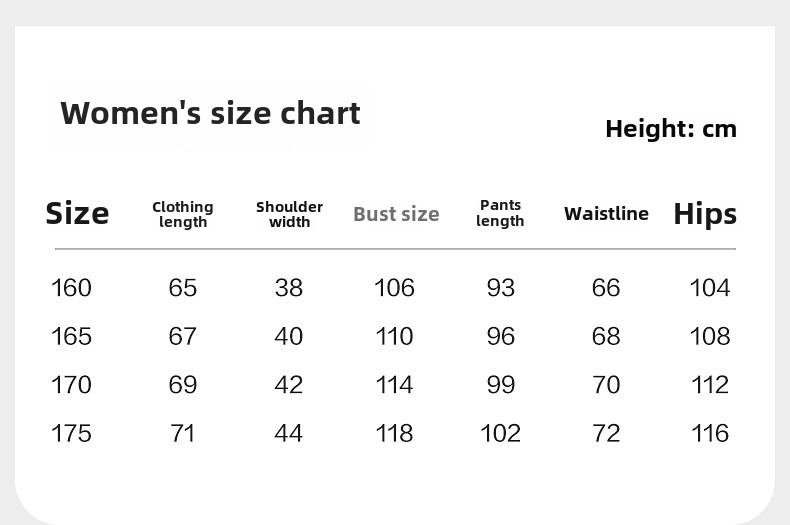The width and height of the screenshot is (790, 525).
Task: Click hips value 116
Action: (710, 433)
